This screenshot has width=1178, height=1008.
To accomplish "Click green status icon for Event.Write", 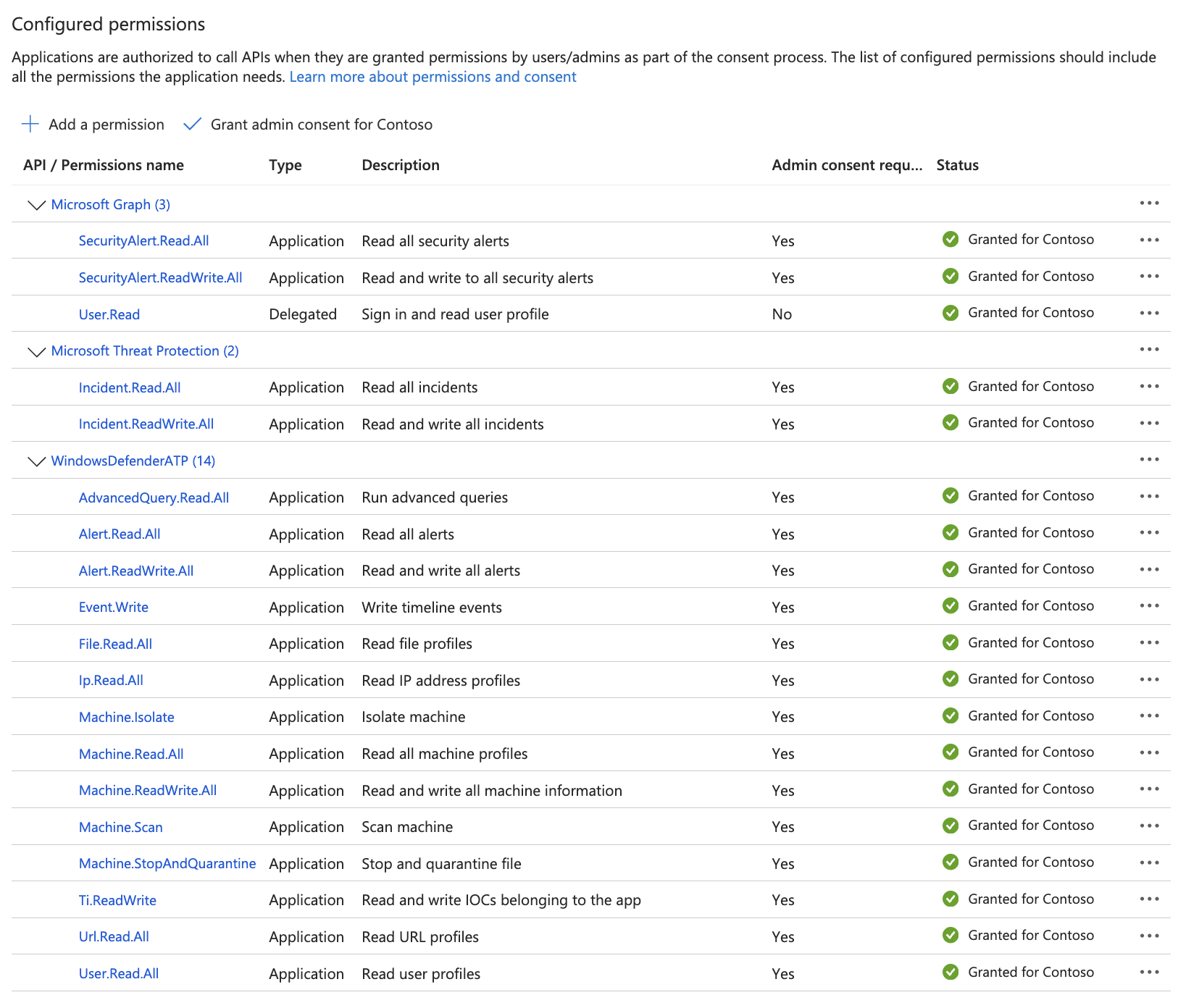I will click(x=951, y=606).
